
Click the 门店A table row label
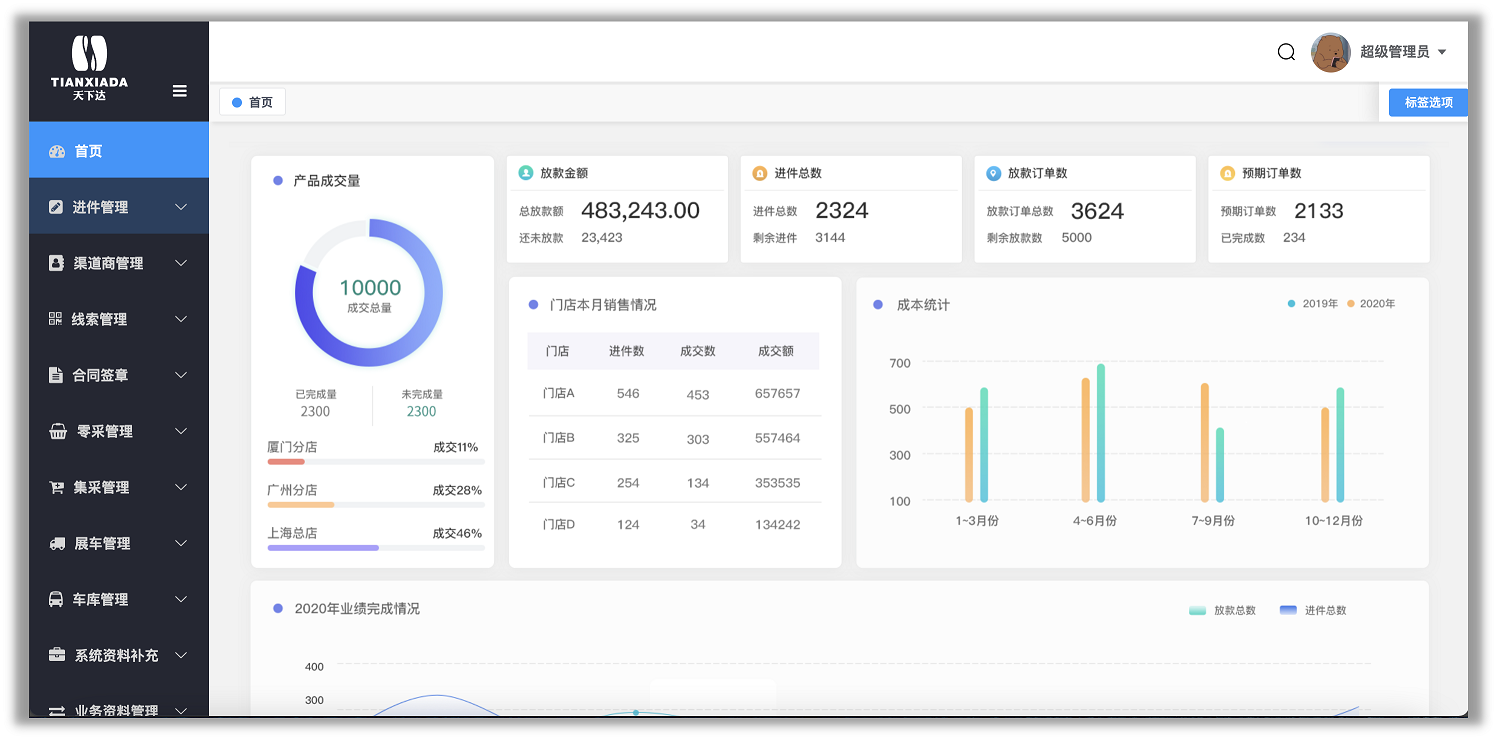558,393
